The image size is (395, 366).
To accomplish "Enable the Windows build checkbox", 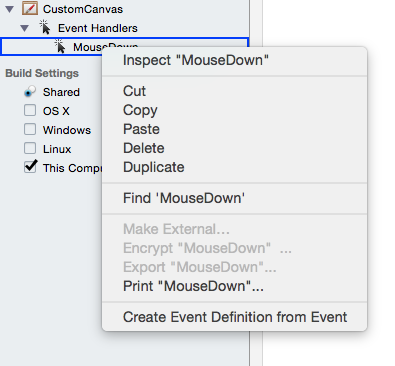I will click(x=30, y=129).
